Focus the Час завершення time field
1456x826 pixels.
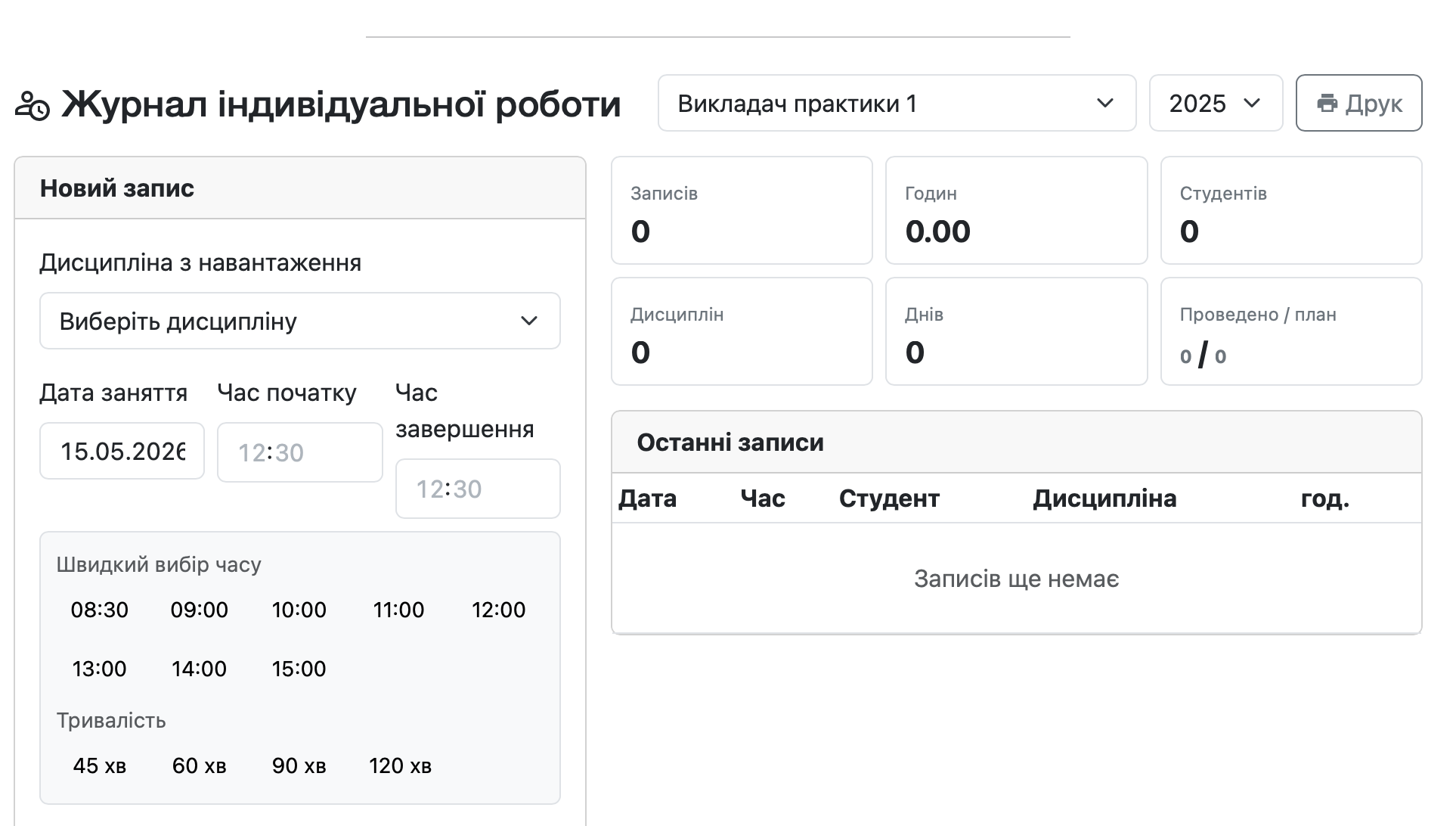click(x=478, y=489)
